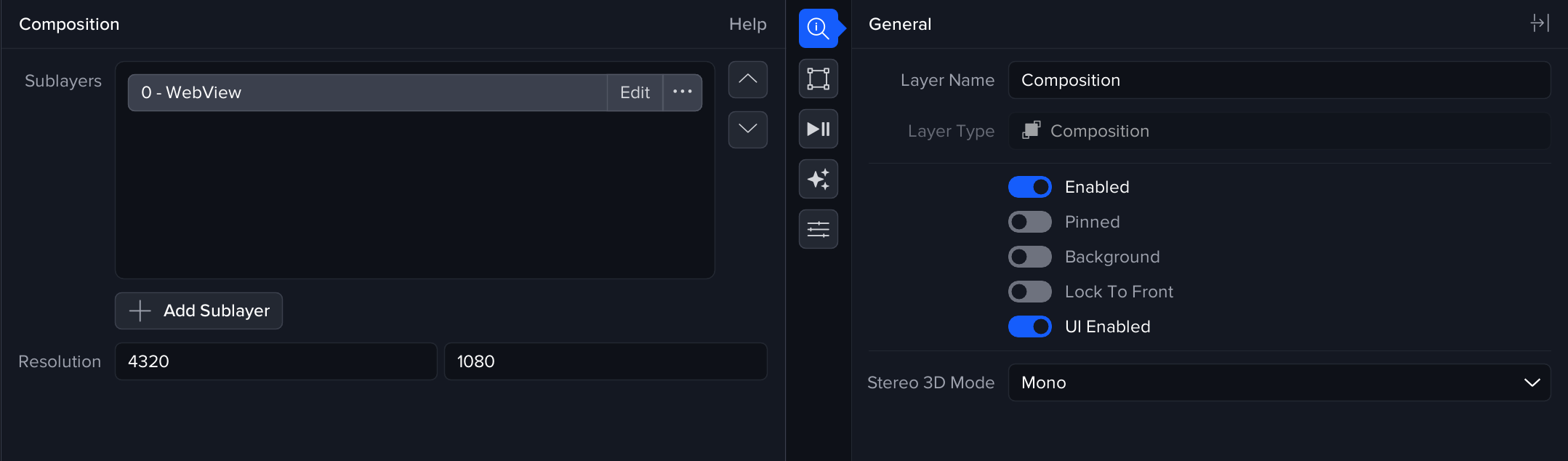Move sublayer down with chevron button
The width and height of the screenshot is (1568, 461).
(747, 129)
